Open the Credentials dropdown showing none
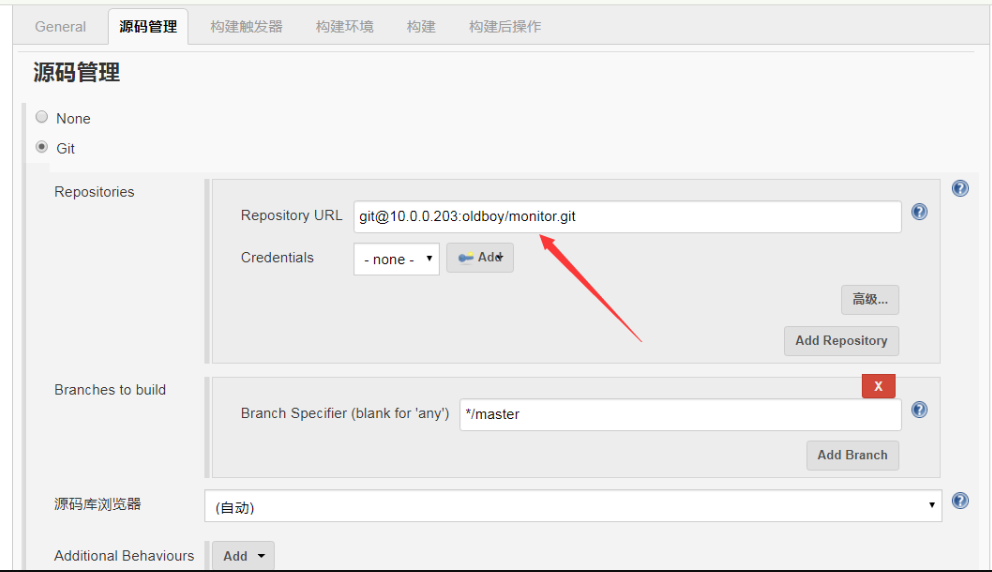The image size is (992, 572). [397, 259]
